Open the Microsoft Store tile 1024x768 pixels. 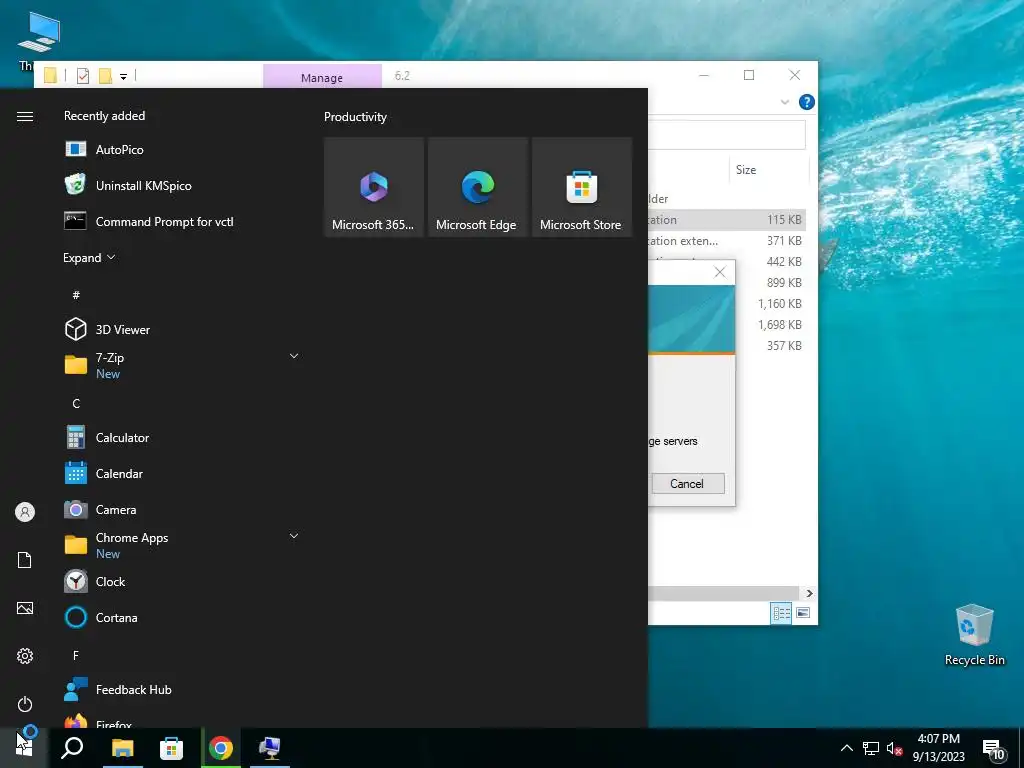[x=582, y=187]
